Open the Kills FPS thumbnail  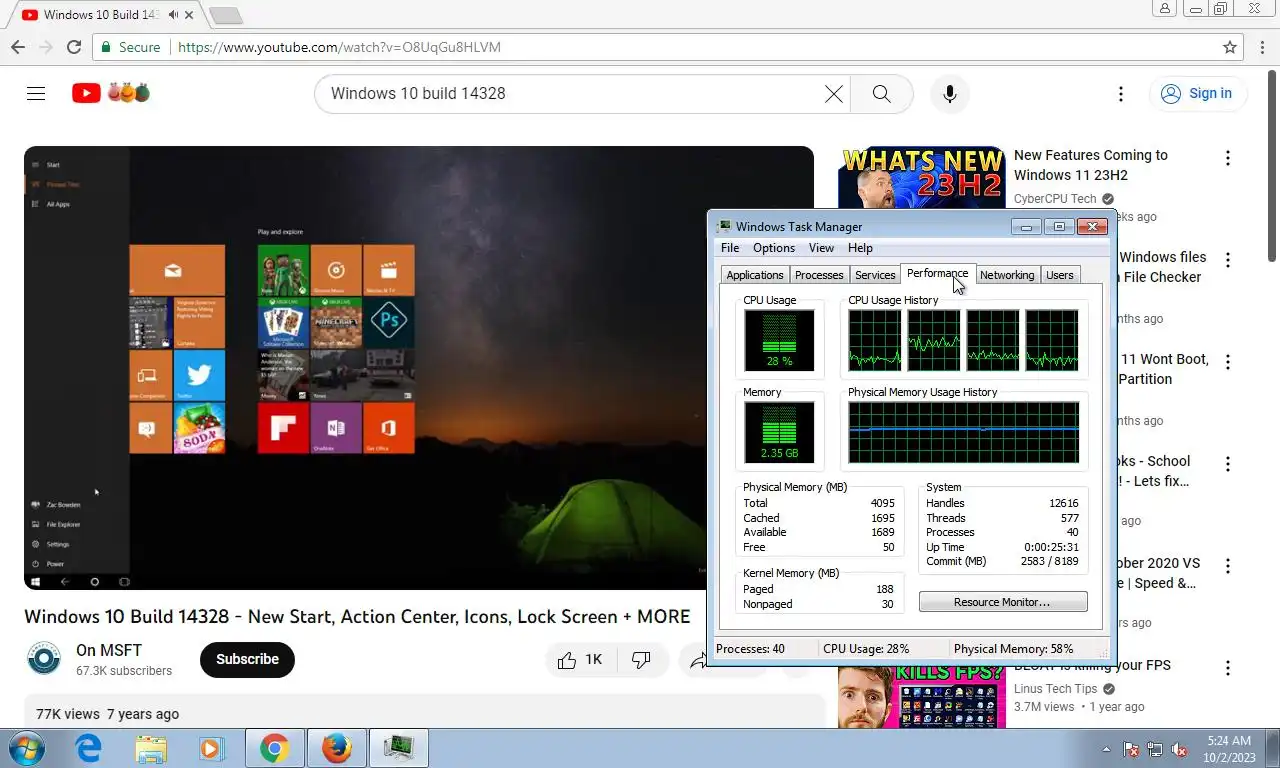click(x=922, y=696)
